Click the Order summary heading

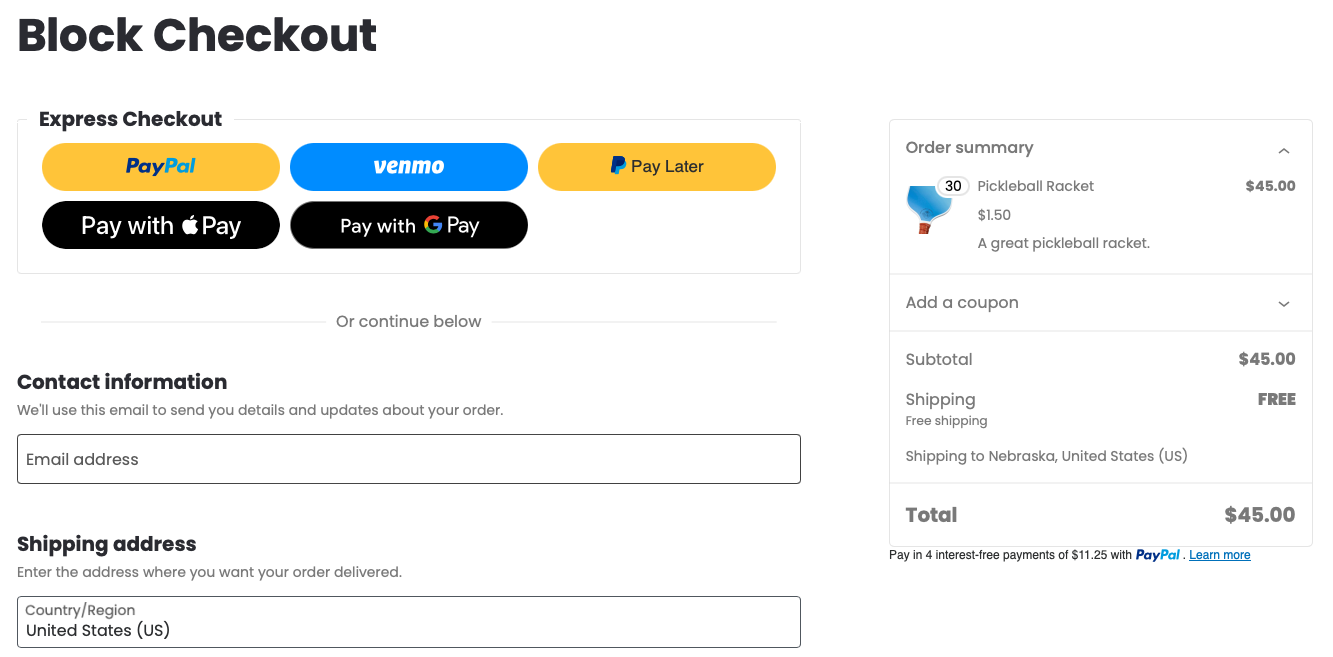(x=968, y=148)
